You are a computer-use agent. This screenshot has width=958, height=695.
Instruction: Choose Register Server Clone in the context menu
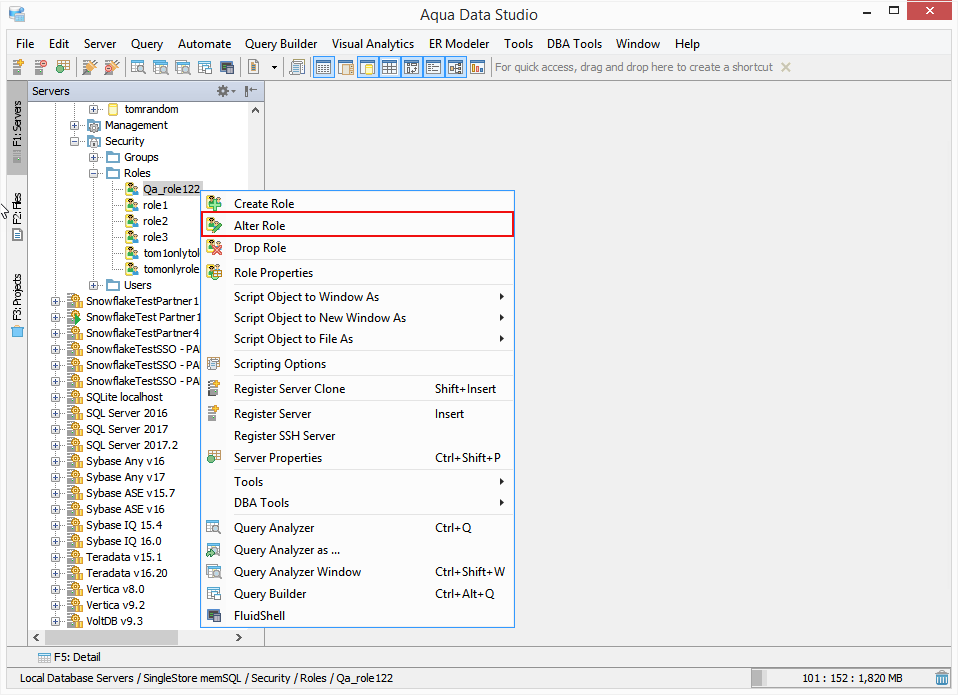(357, 389)
